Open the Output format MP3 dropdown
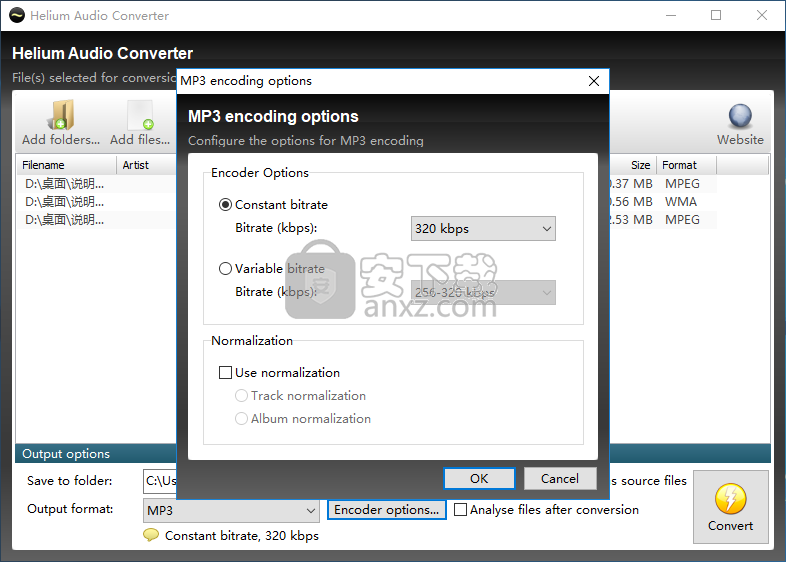Image resolution: width=786 pixels, height=562 pixels. click(231, 510)
